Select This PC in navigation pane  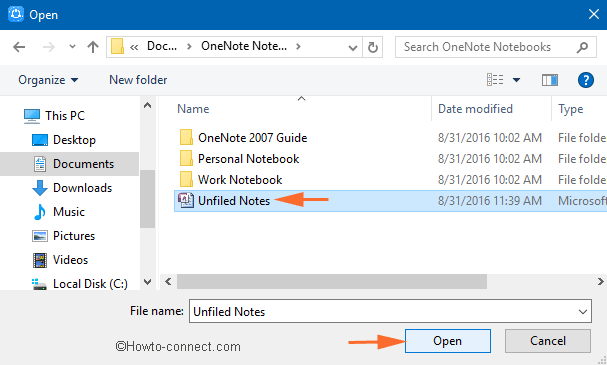(x=65, y=116)
